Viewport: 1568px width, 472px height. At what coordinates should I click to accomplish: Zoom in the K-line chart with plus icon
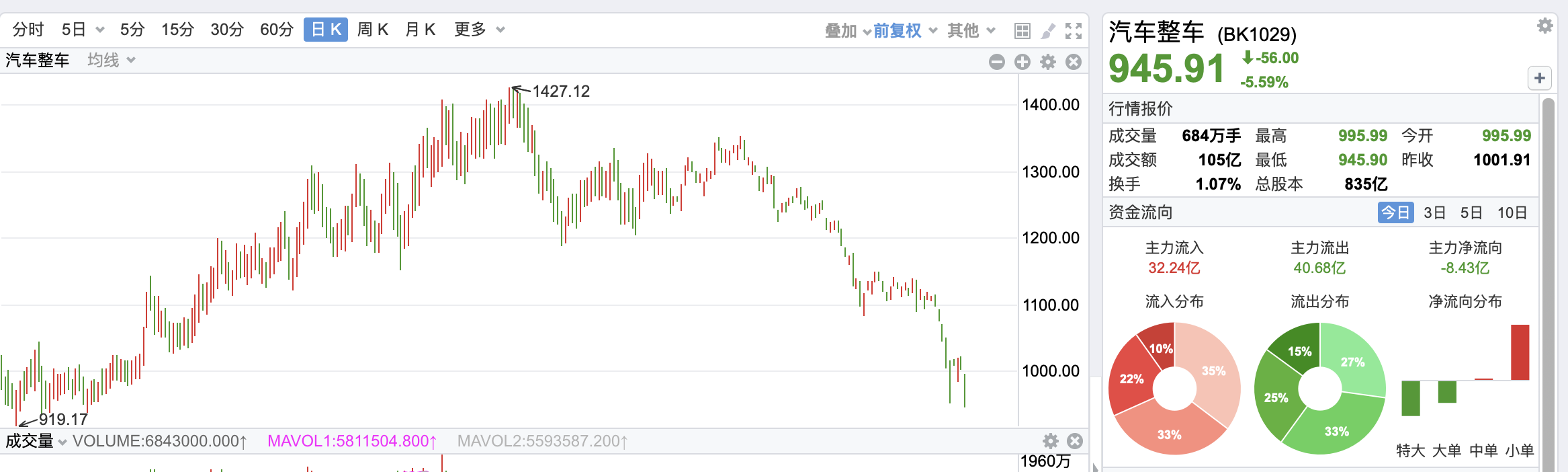pos(1022,63)
